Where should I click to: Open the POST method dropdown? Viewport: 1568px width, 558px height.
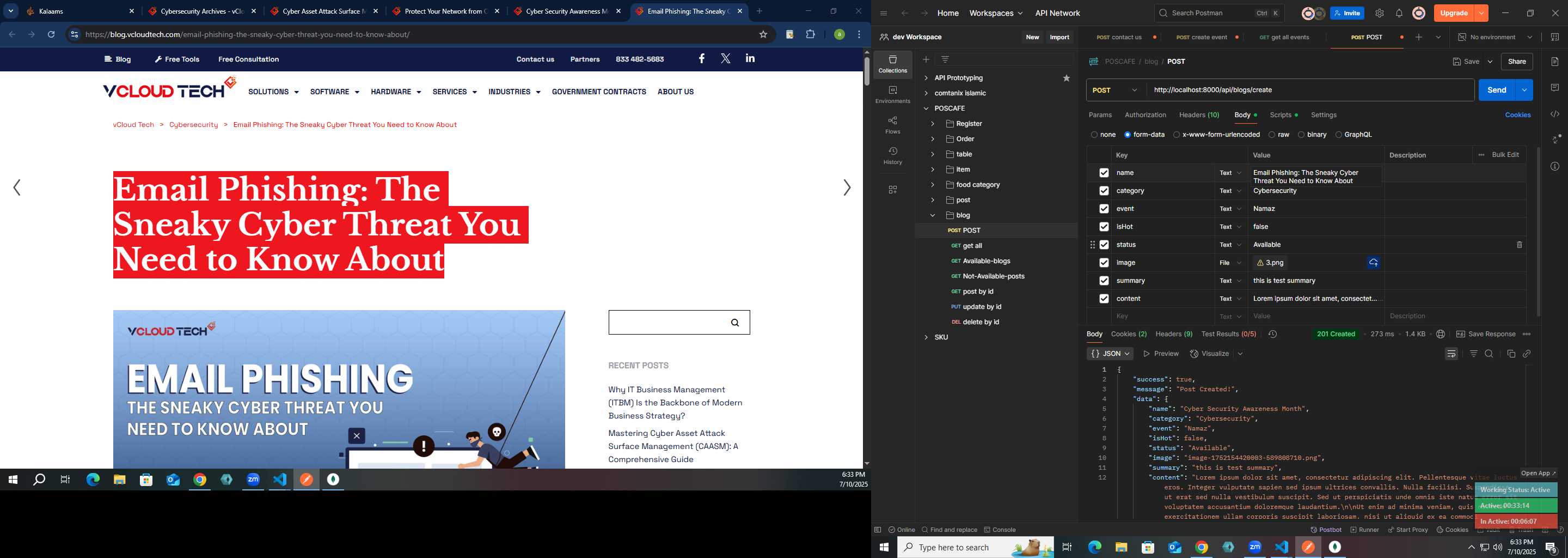point(1116,90)
